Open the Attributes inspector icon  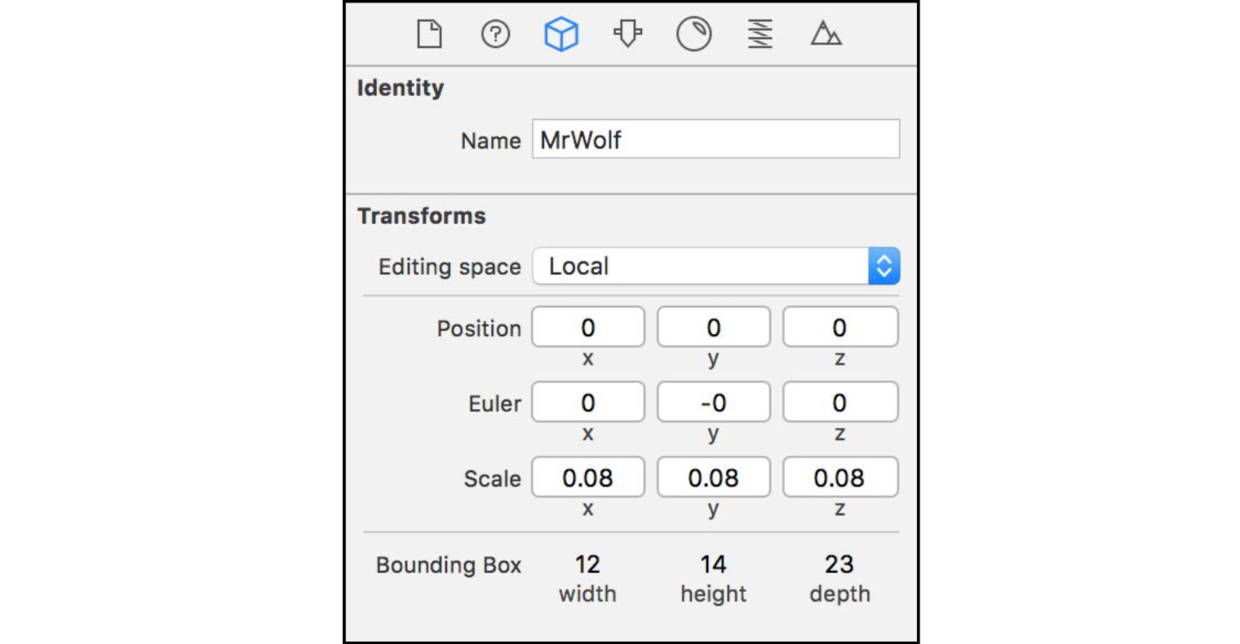(x=627, y=34)
